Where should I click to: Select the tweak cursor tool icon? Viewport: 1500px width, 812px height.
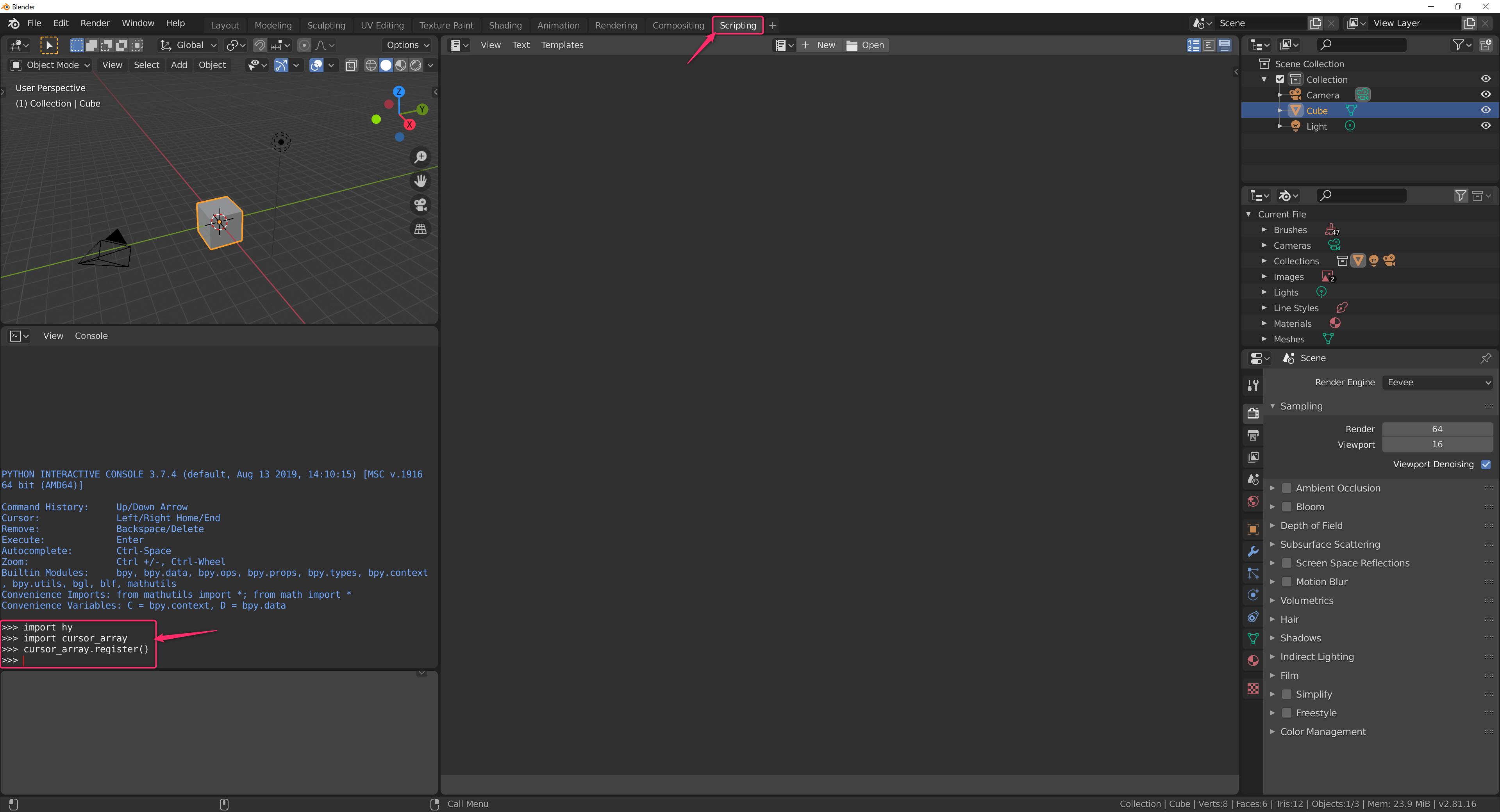49,45
